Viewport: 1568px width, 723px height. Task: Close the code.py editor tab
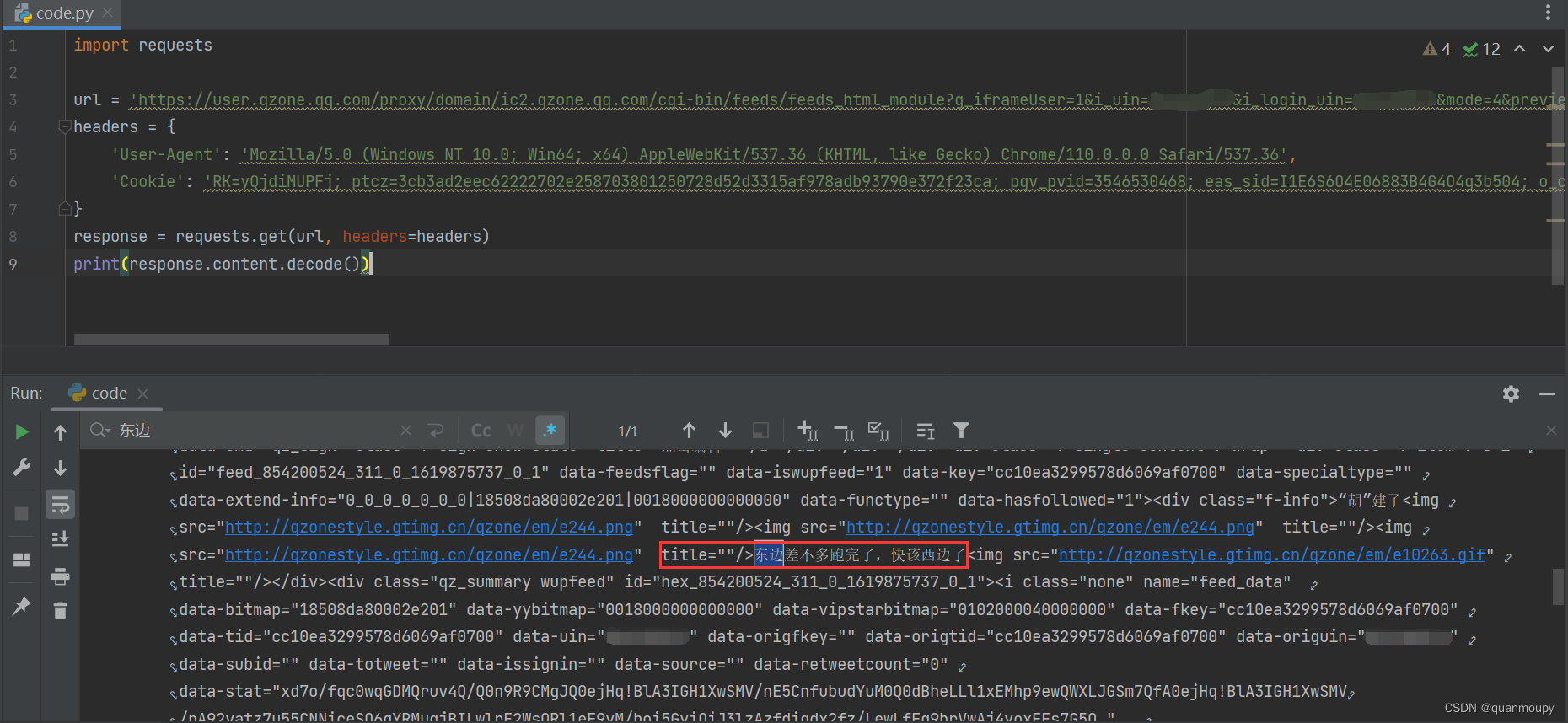click(107, 13)
